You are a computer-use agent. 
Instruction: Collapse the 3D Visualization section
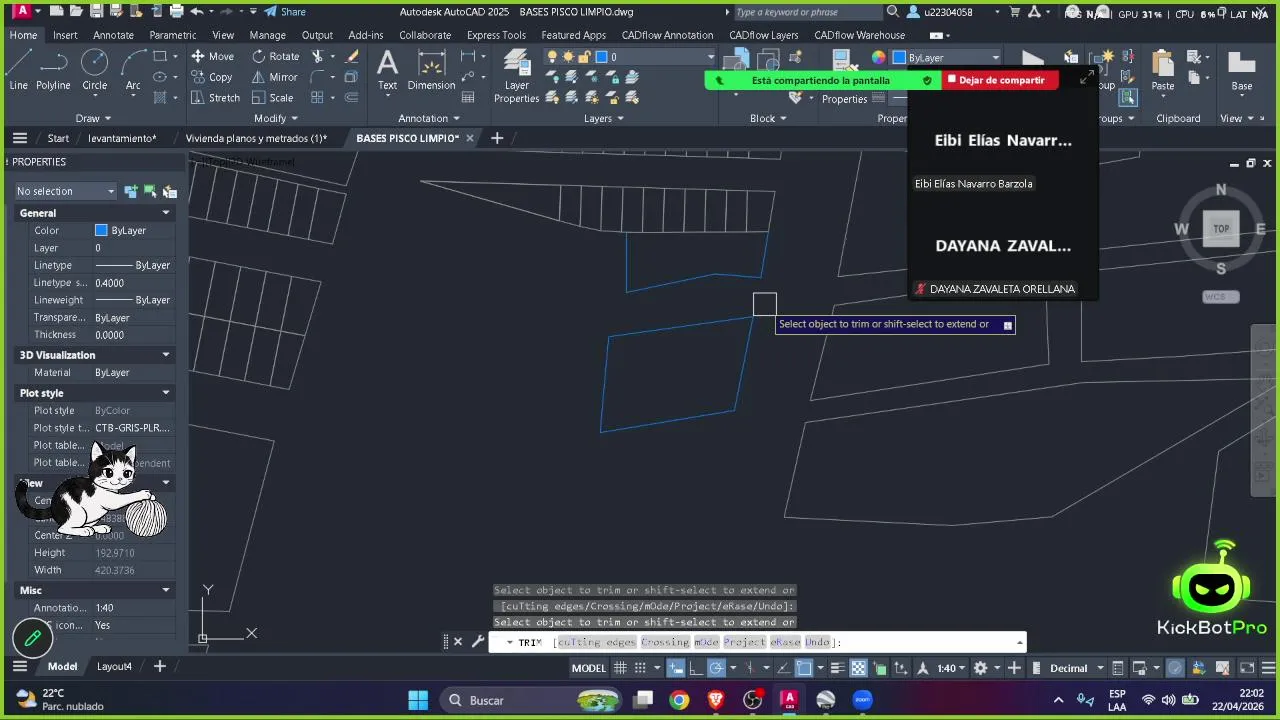(166, 355)
